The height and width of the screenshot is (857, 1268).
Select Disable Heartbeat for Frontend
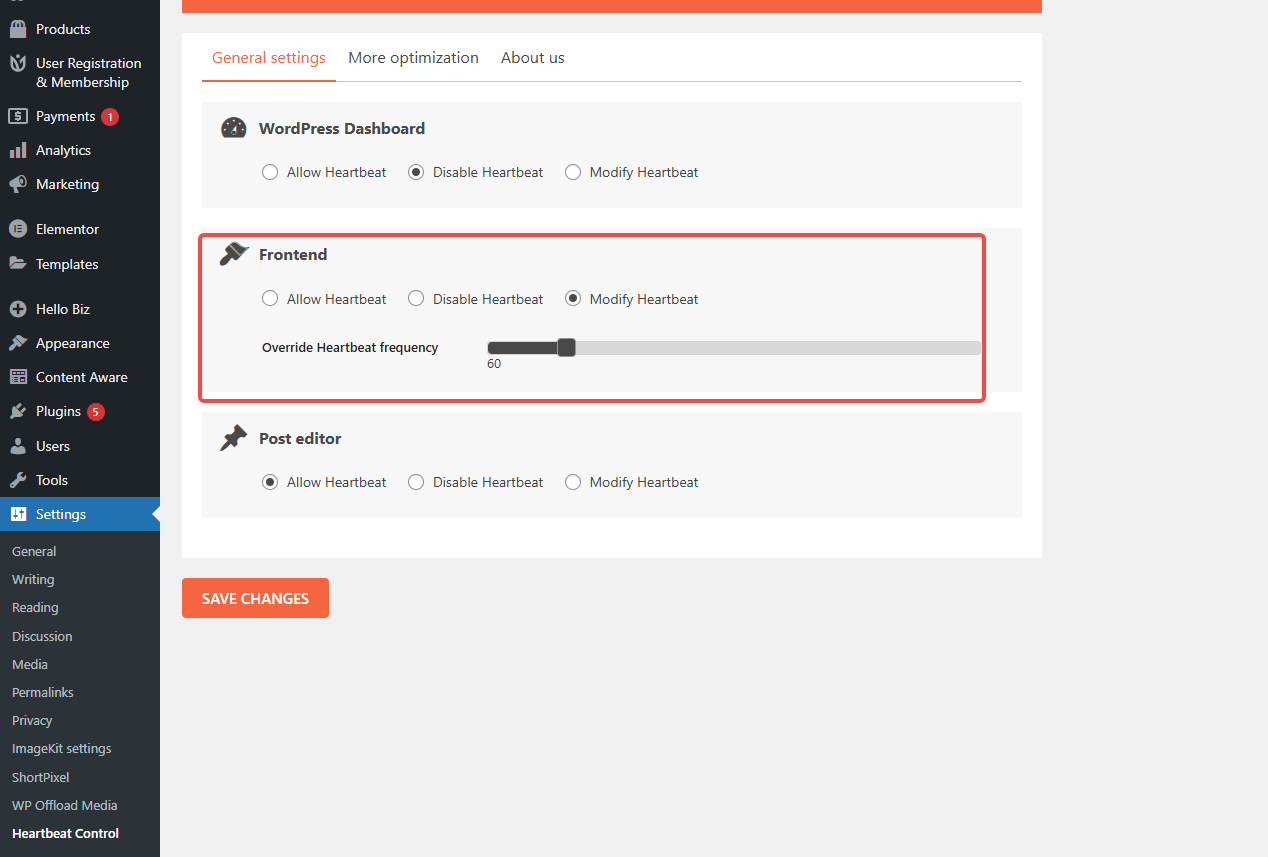pos(416,298)
